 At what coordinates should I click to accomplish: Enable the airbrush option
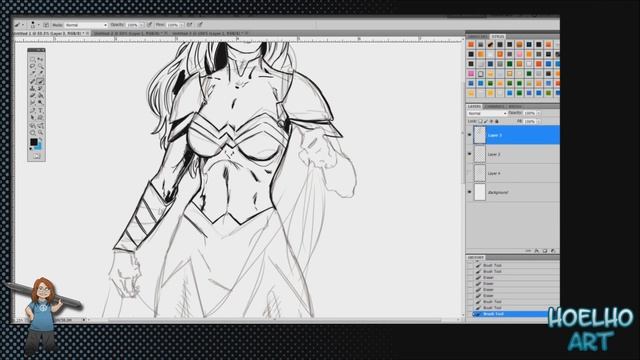pyautogui.click(x=189, y=25)
